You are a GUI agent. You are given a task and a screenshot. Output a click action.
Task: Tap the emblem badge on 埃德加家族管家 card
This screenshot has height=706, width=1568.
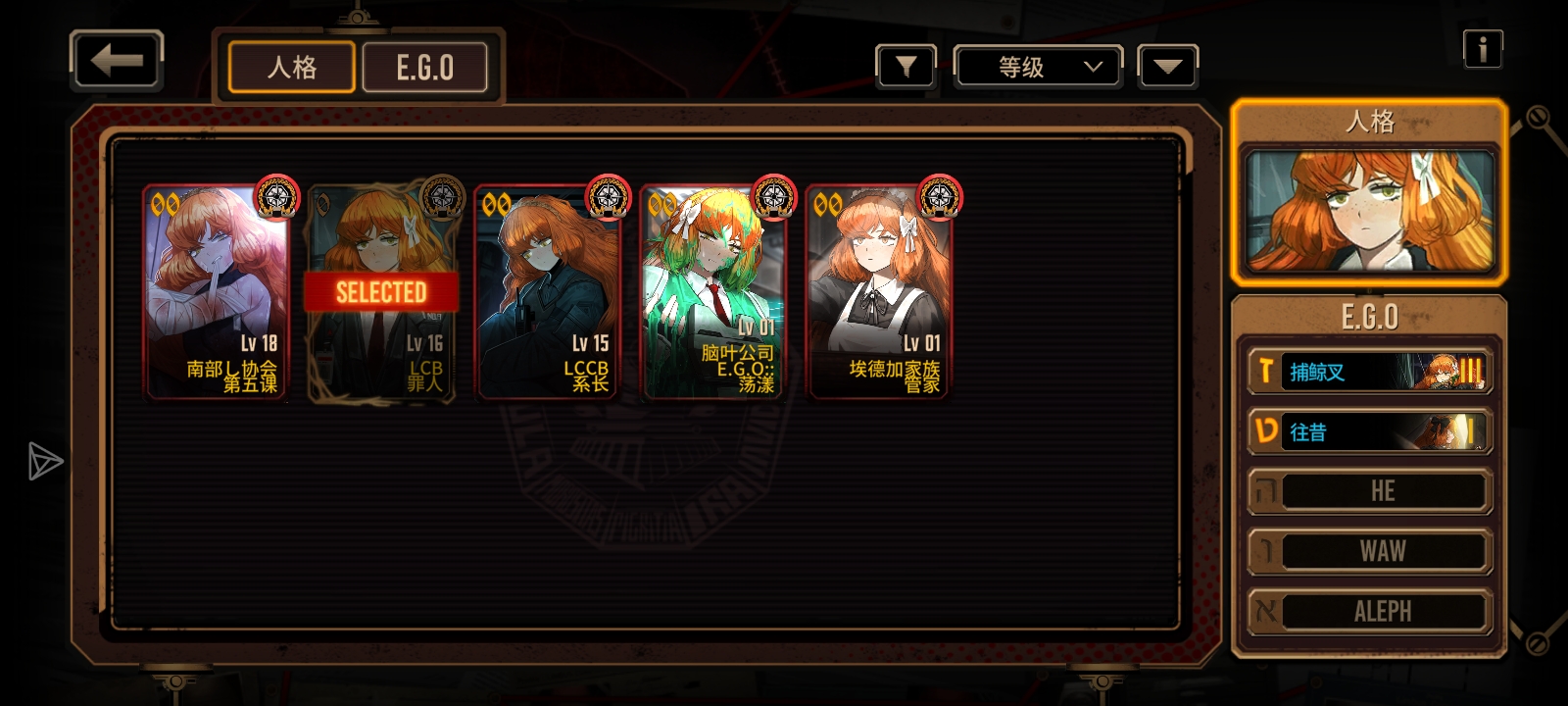pos(940,198)
